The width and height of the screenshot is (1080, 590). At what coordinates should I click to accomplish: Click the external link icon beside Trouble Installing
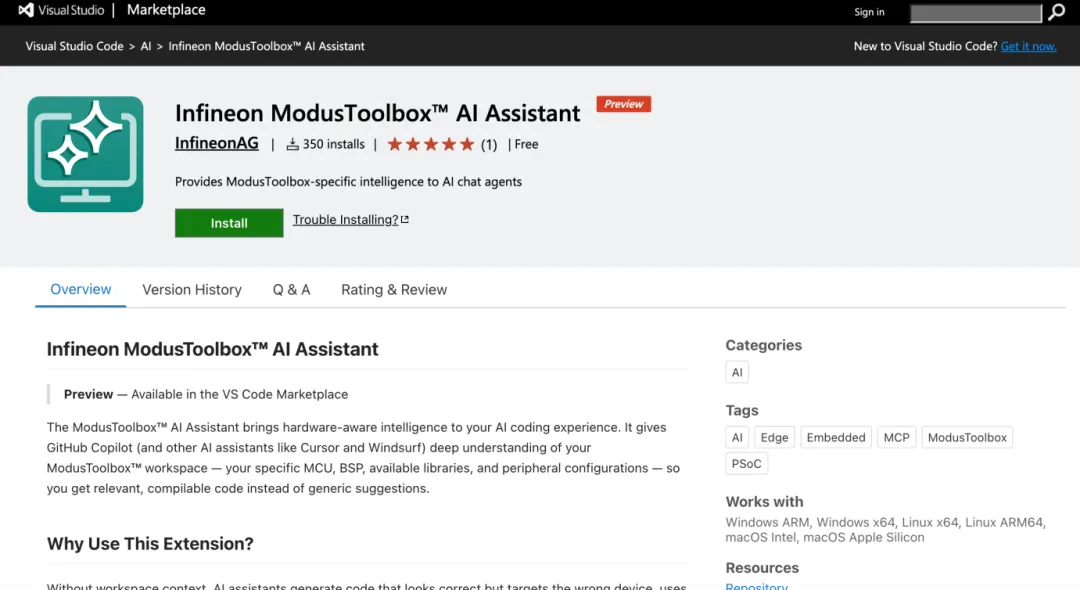tap(405, 220)
